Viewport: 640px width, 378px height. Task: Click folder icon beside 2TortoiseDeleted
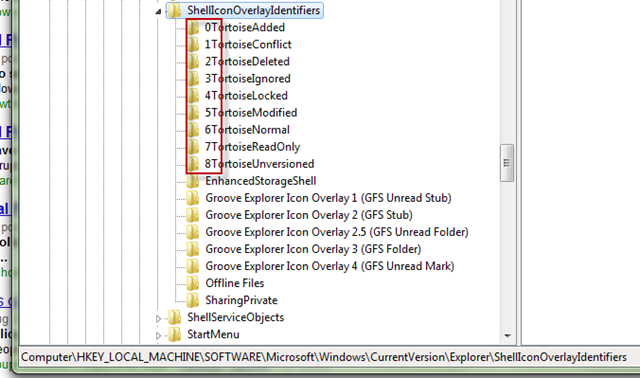click(193, 62)
